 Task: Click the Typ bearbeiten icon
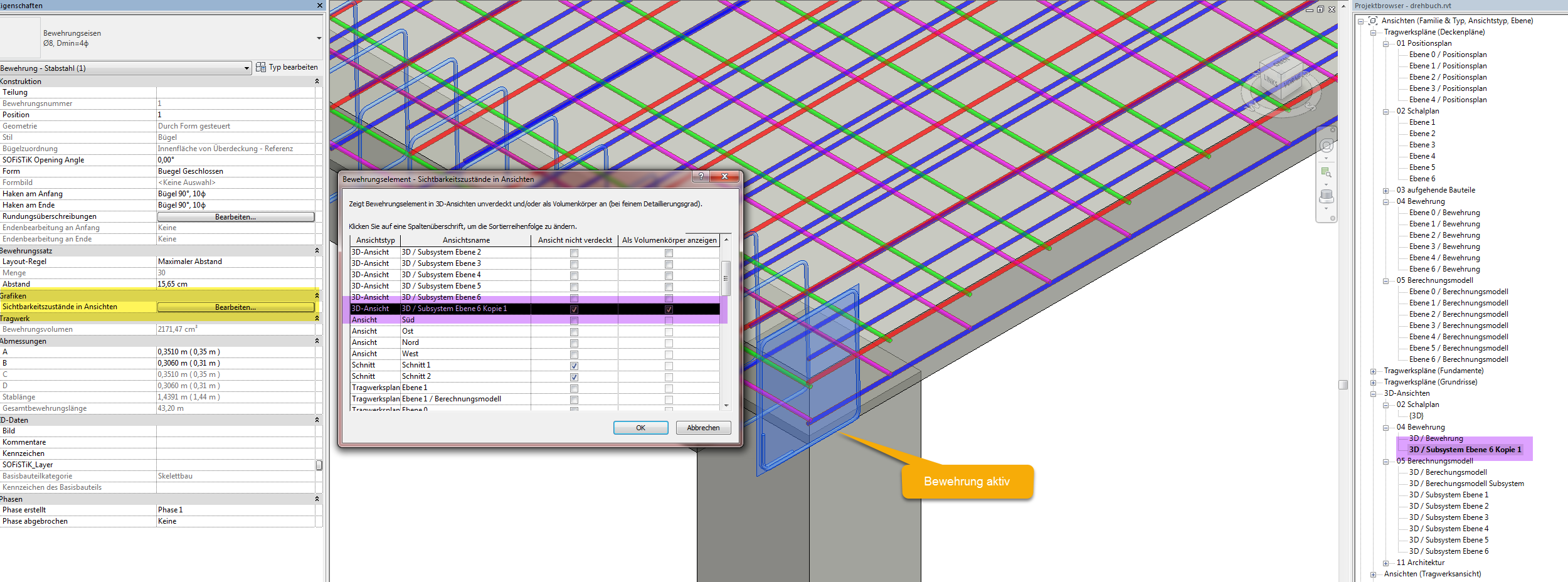click(261, 67)
